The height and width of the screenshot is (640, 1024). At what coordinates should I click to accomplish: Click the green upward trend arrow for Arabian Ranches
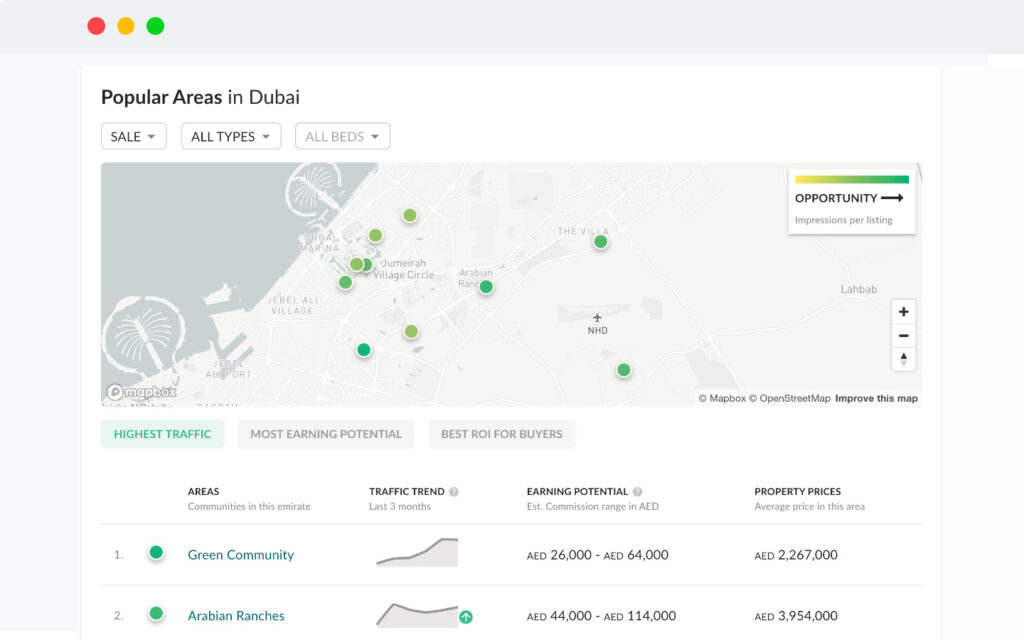tap(466, 618)
